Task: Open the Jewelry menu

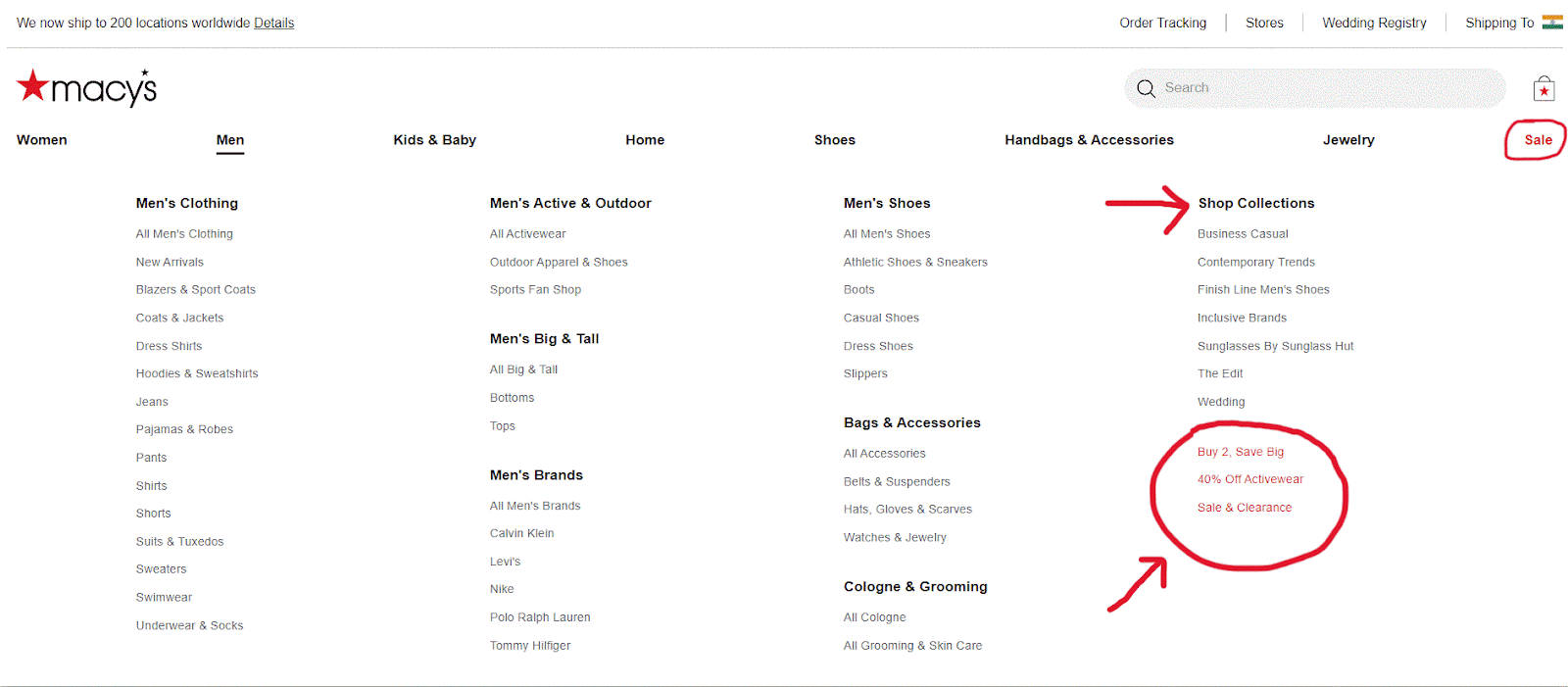Action: (x=1348, y=140)
